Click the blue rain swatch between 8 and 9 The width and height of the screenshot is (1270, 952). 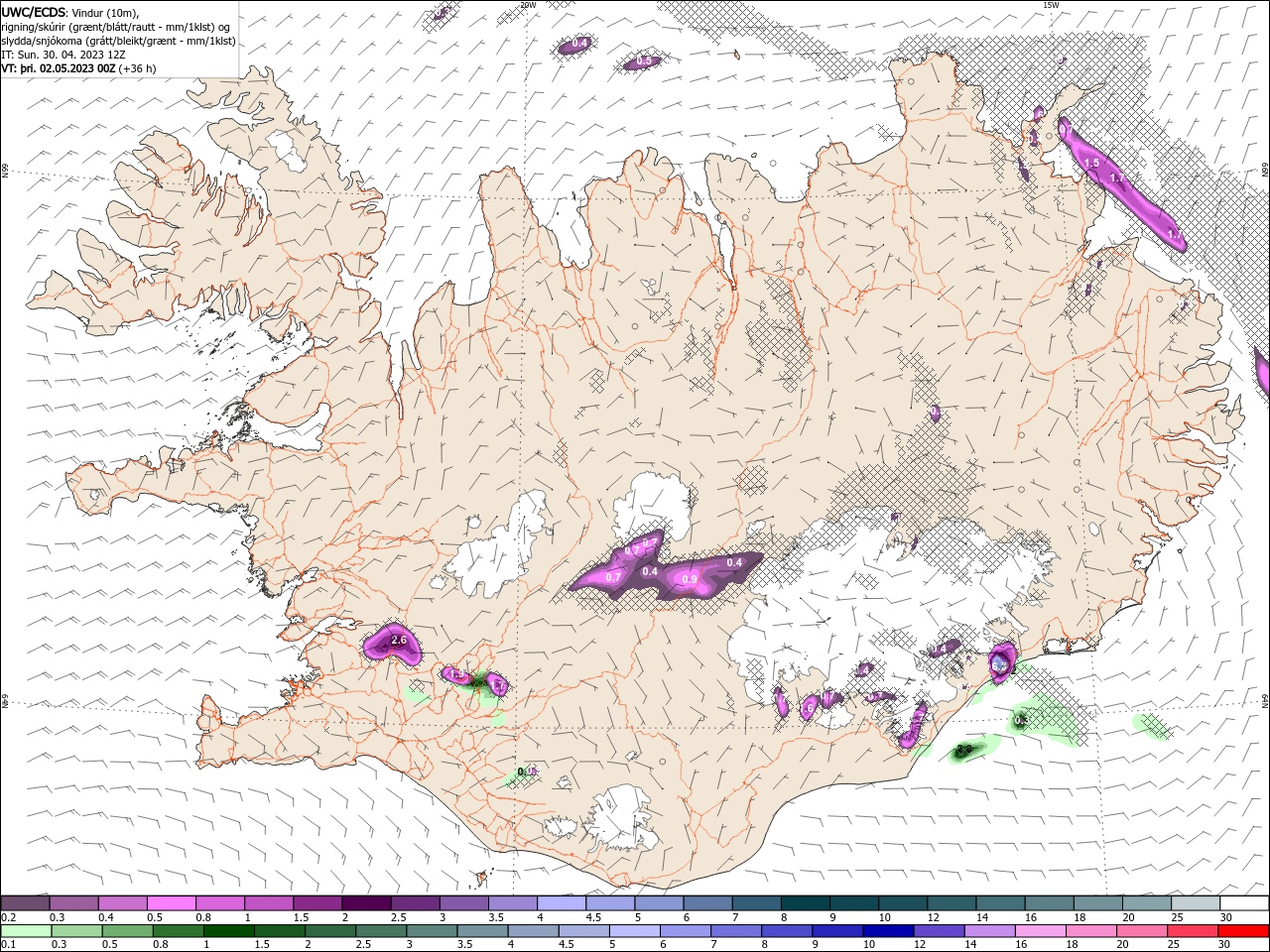tap(785, 931)
